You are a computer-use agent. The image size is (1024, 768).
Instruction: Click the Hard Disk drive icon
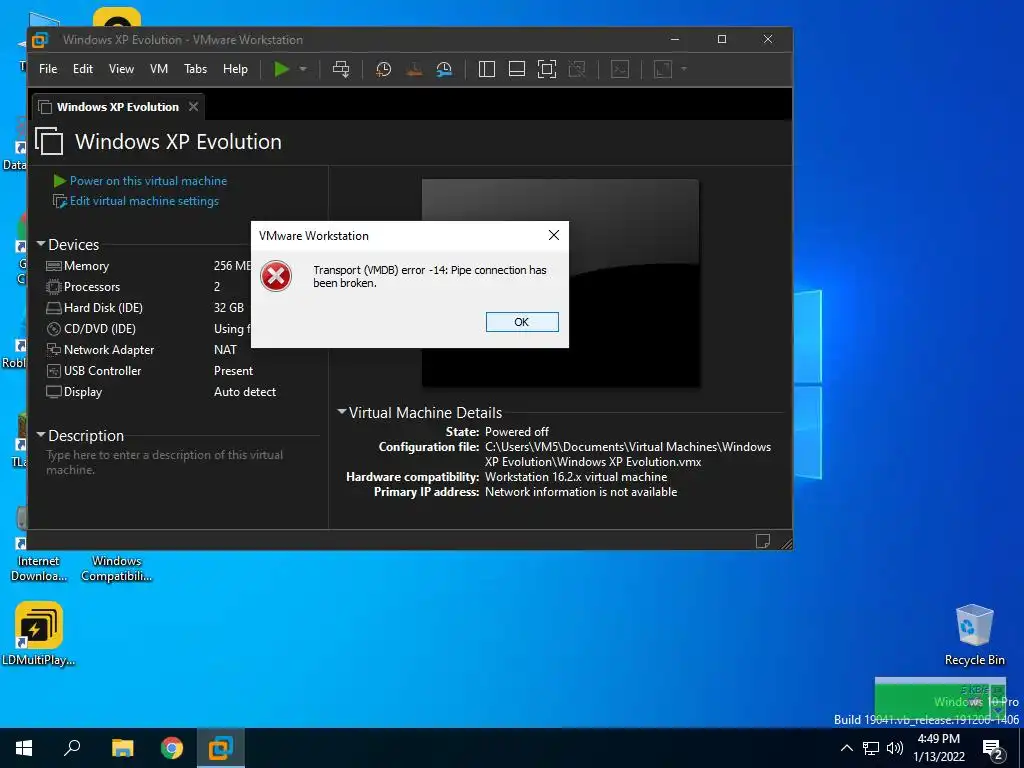point(54,308)
